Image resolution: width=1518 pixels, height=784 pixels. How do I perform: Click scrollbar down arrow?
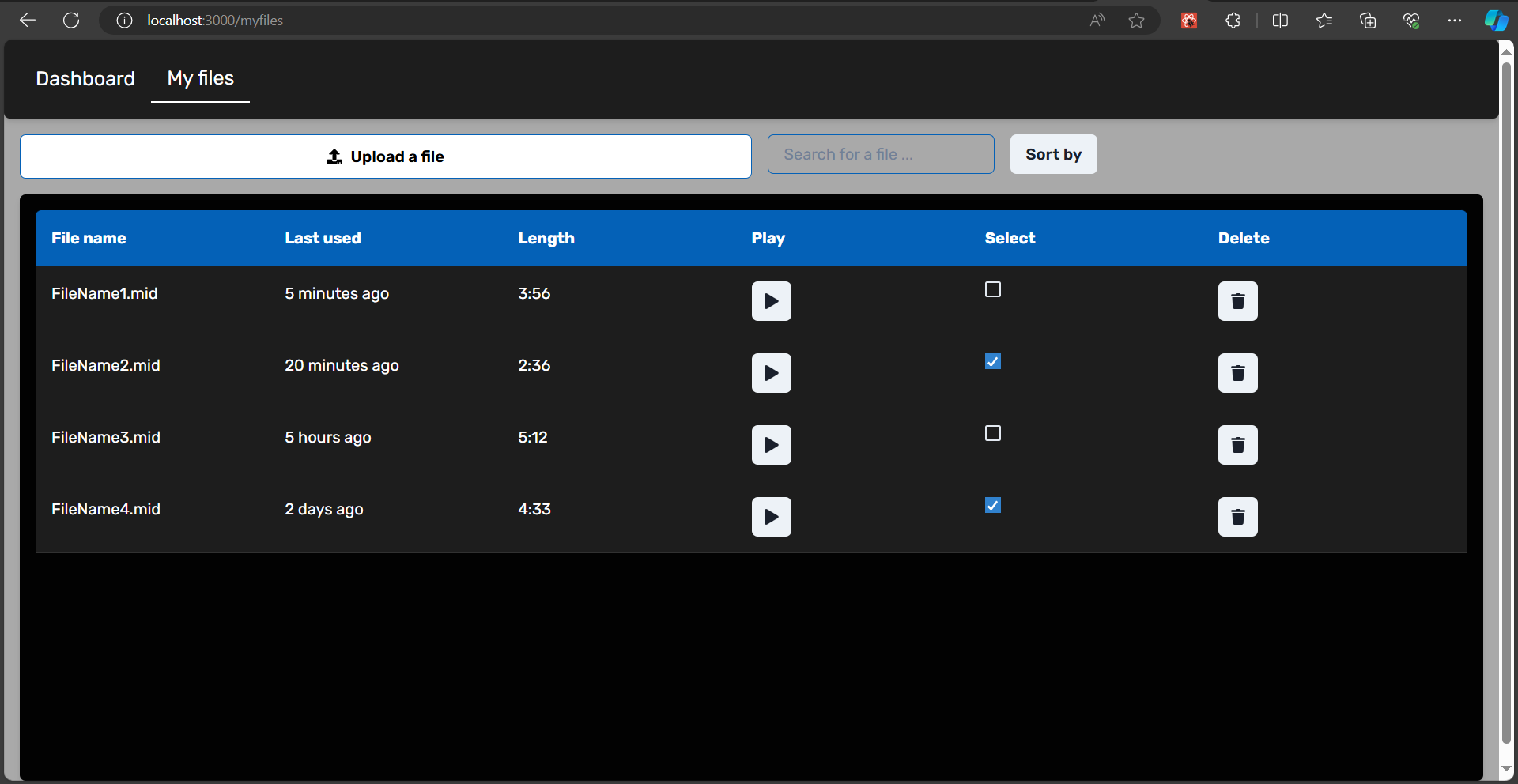point(1506,768)
